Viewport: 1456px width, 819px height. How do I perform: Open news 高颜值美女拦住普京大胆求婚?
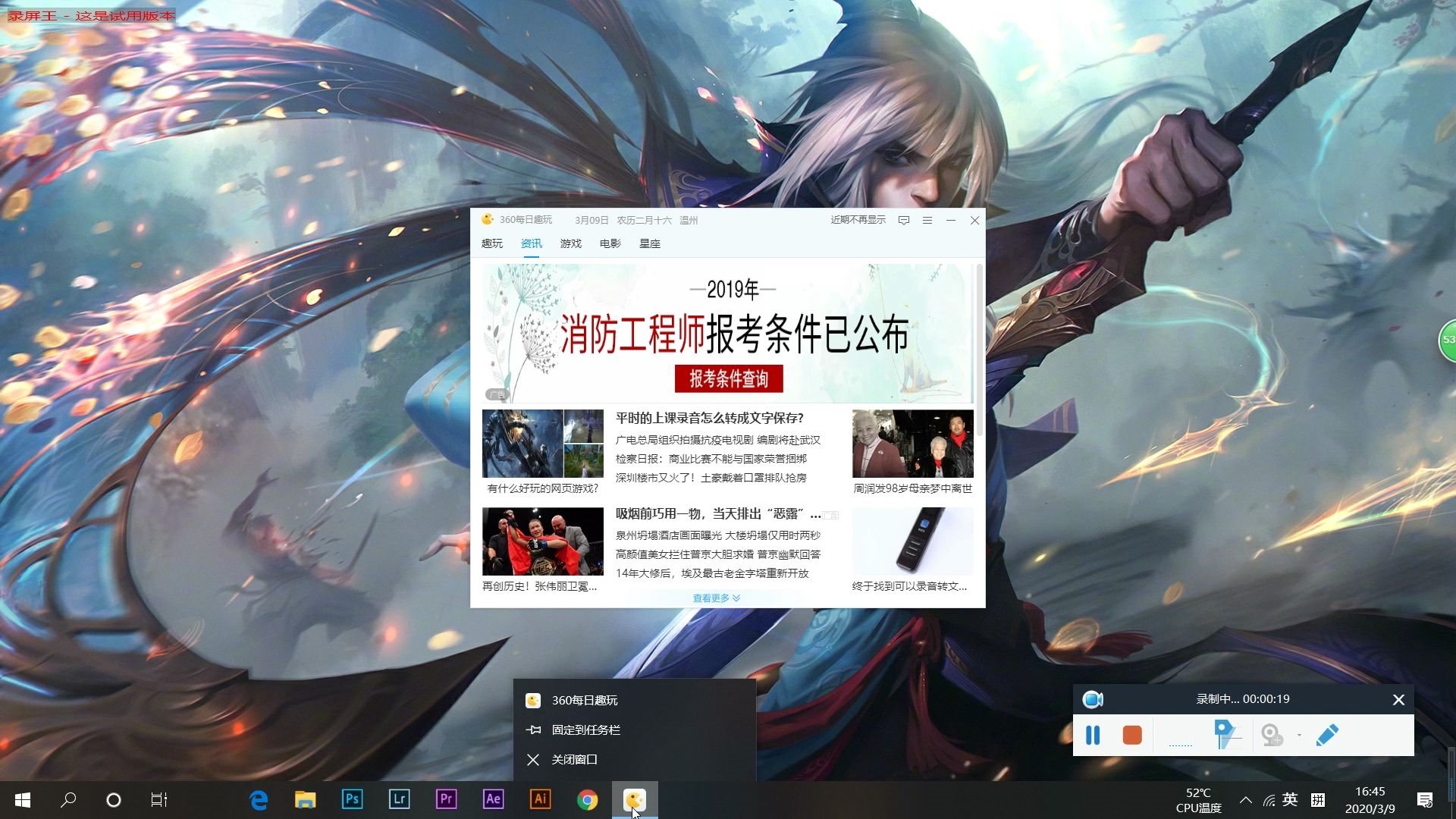point(718,554)
